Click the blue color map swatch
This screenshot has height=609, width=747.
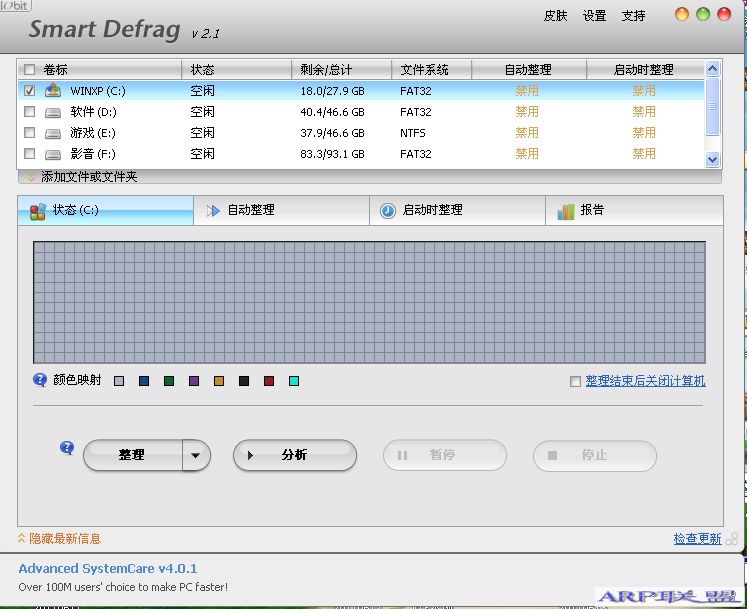pyautogui.click(x=144, y=381)
